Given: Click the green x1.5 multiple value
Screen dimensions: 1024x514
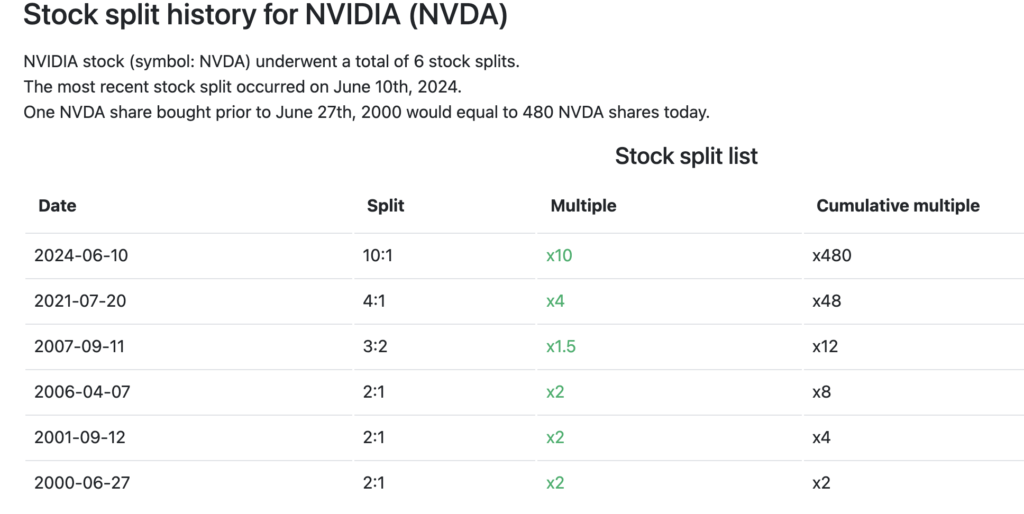Looking at the screenshot, I should (x=561, y=347).
